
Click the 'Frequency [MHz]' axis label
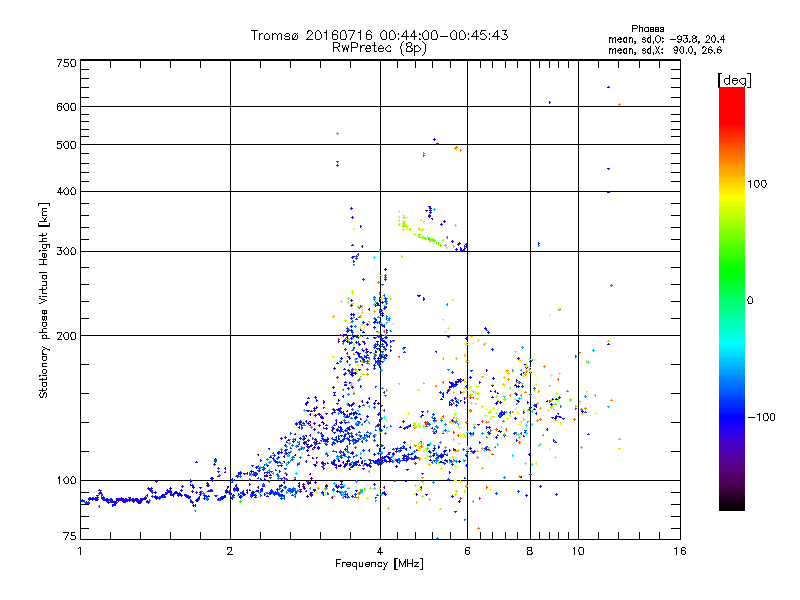click(379, 564)
